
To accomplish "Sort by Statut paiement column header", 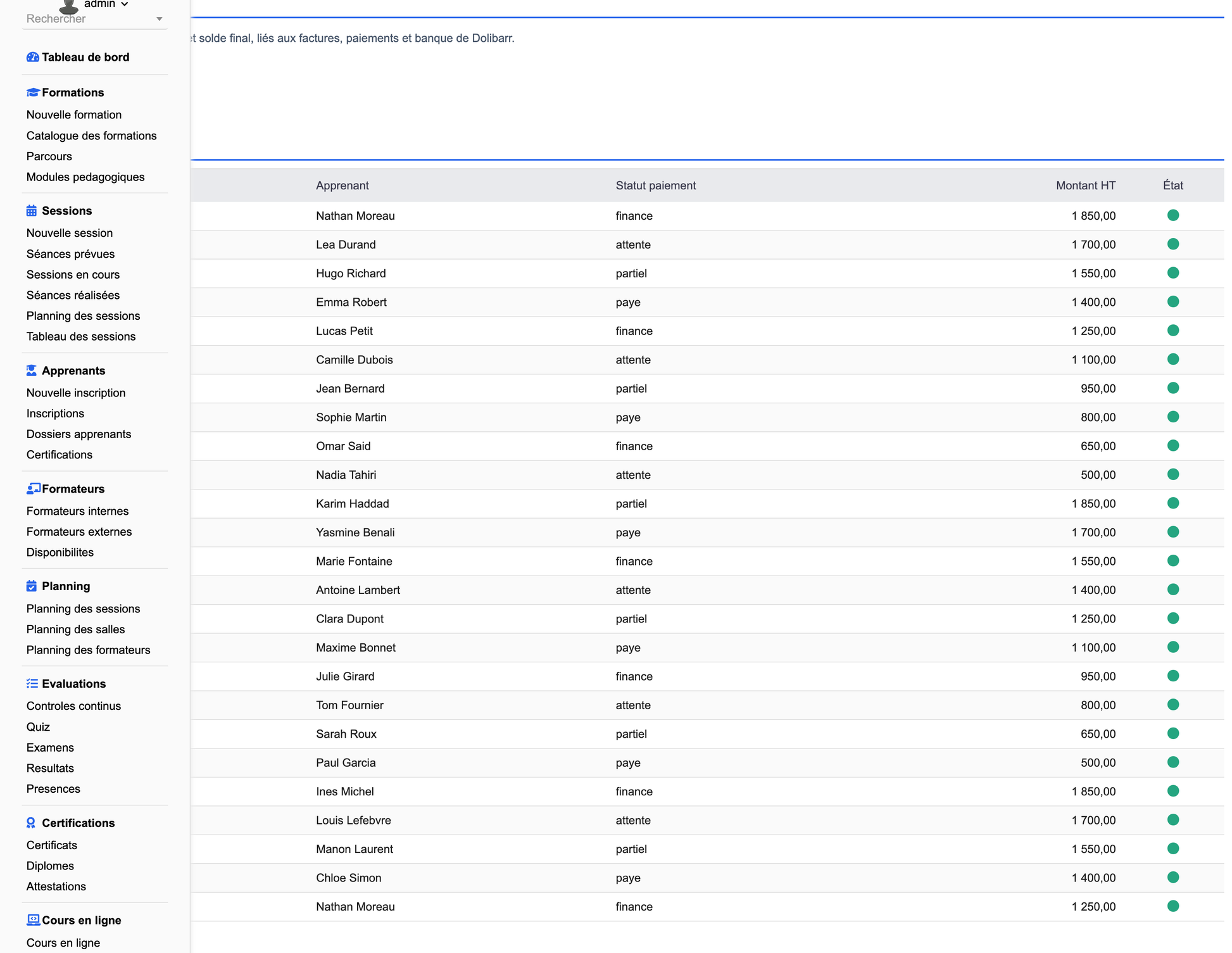I will [x=655, y=186].
